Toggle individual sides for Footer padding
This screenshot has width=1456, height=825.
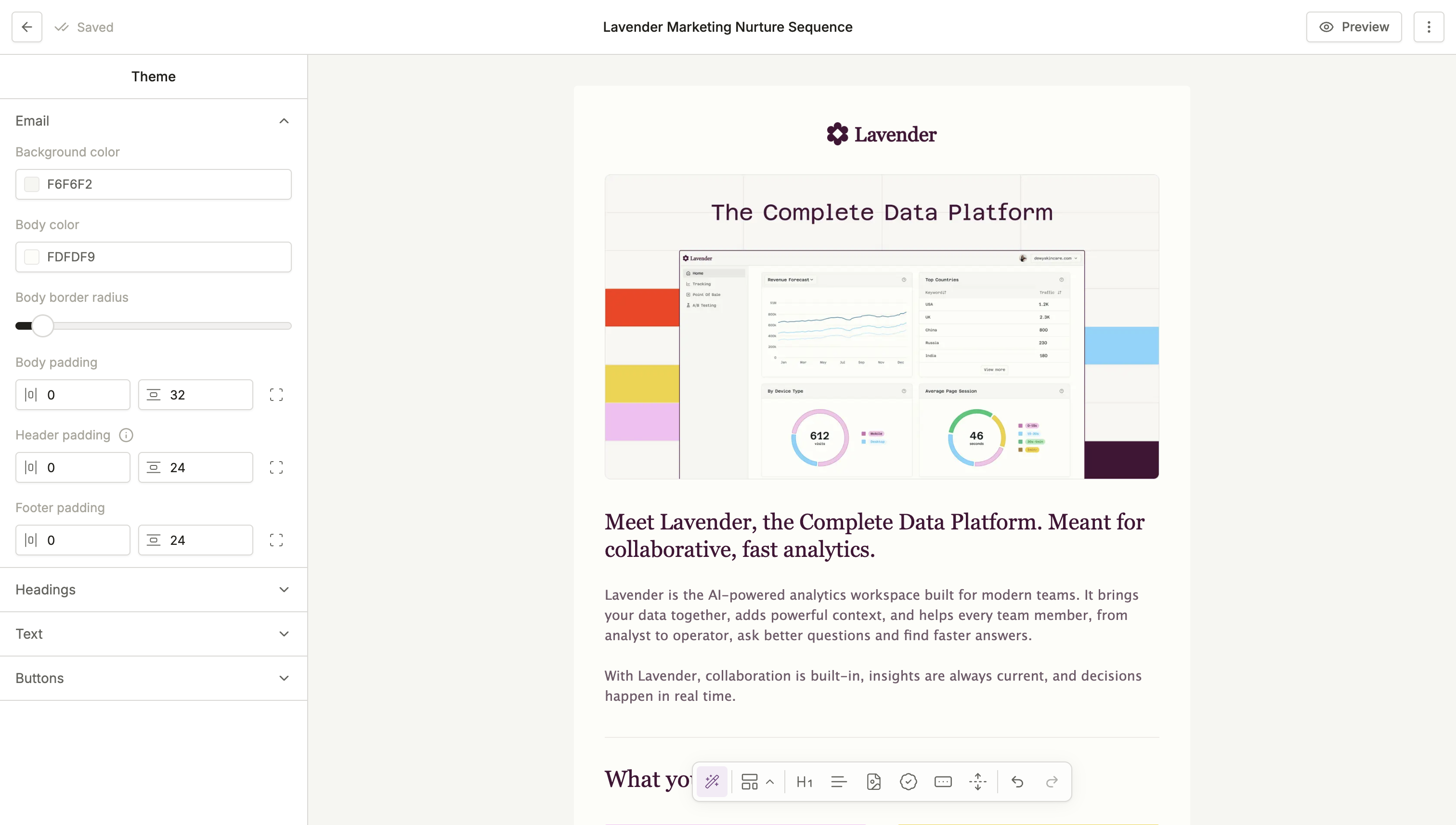276,540
